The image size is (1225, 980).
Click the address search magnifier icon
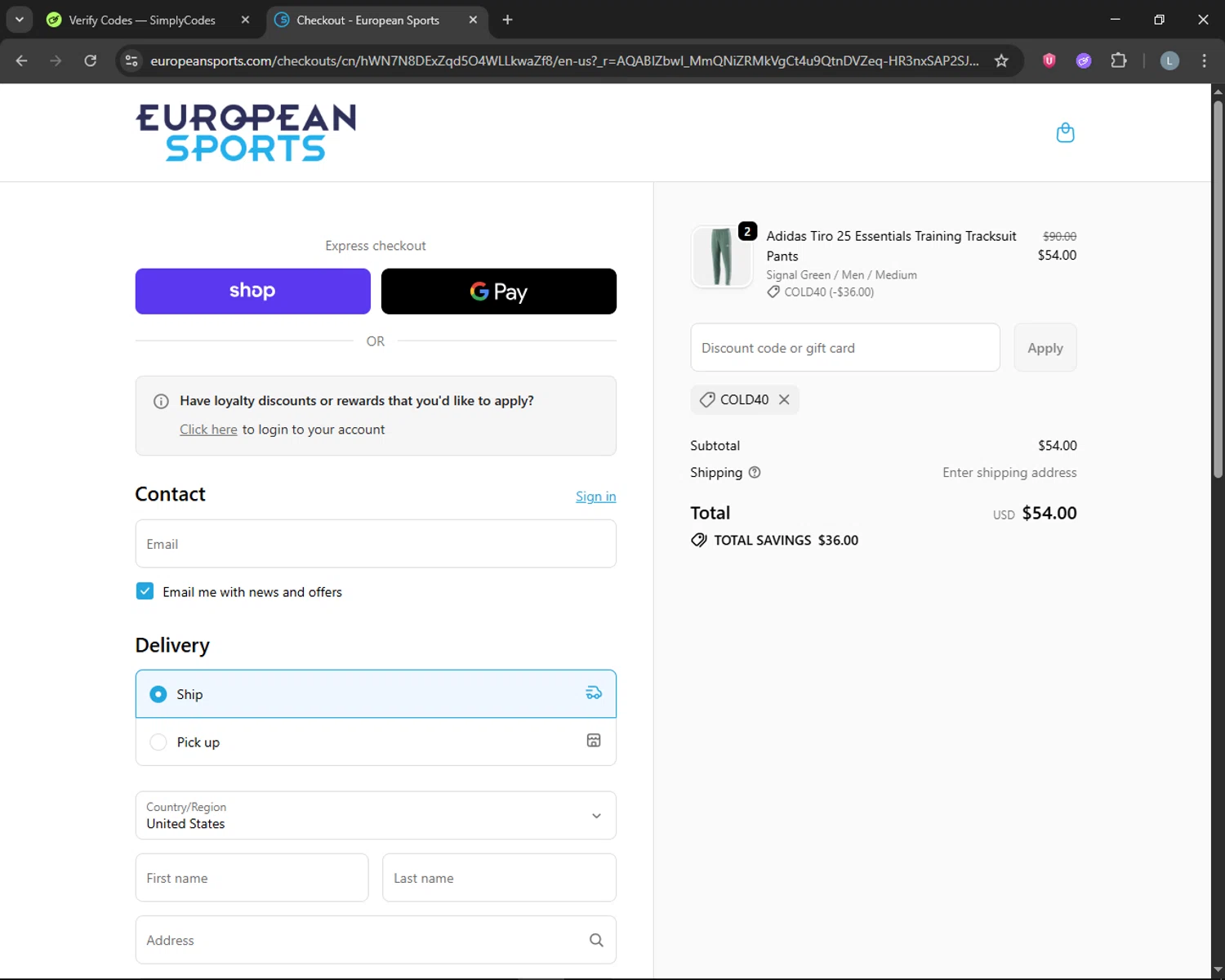(596, 940)
